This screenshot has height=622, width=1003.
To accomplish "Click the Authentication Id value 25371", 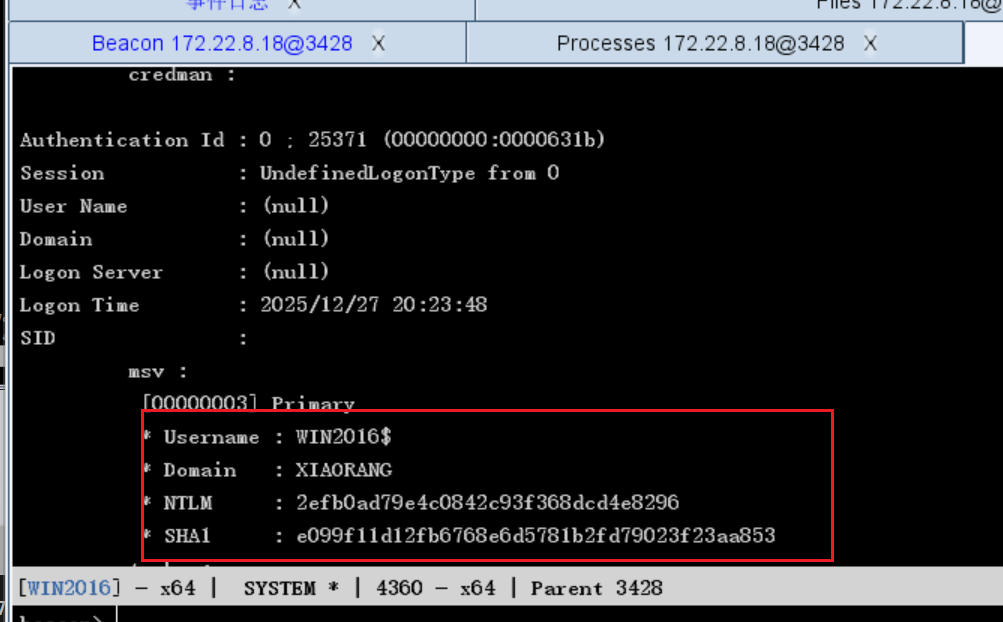I will tap(337, 140).
